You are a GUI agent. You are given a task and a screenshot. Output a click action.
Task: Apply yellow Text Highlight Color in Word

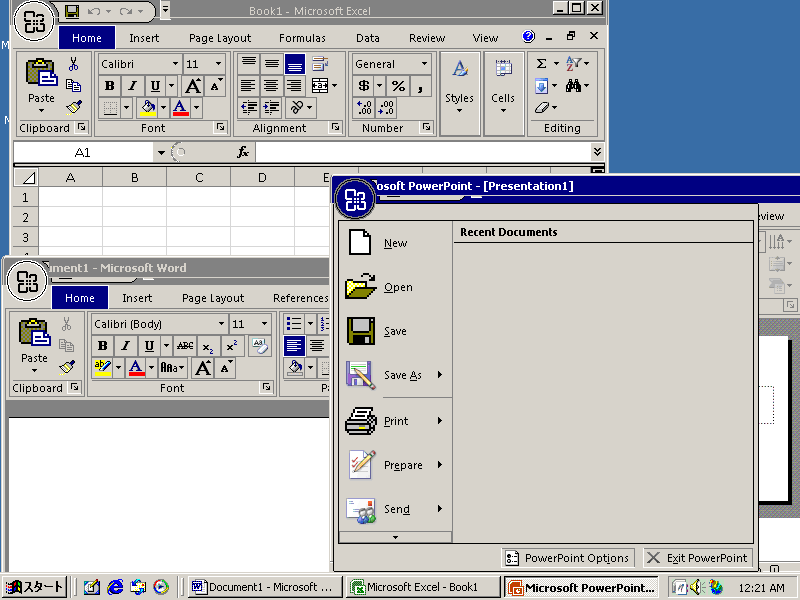pyautogui.click(x=103, y=368)
